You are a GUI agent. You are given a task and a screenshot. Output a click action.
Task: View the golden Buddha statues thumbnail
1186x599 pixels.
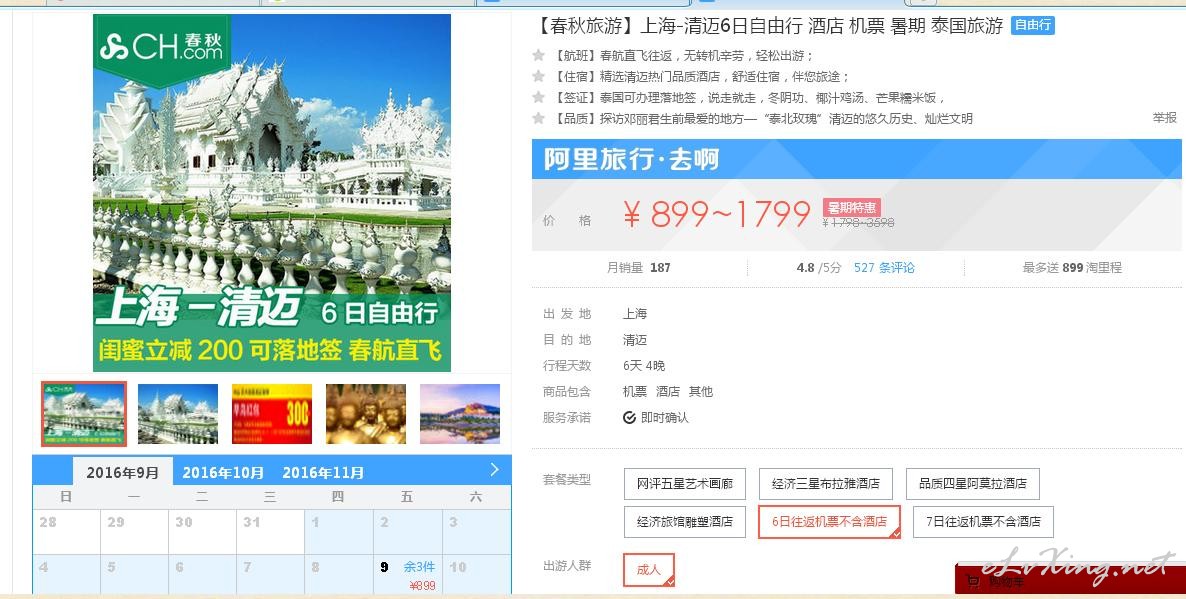coord(366,414)
